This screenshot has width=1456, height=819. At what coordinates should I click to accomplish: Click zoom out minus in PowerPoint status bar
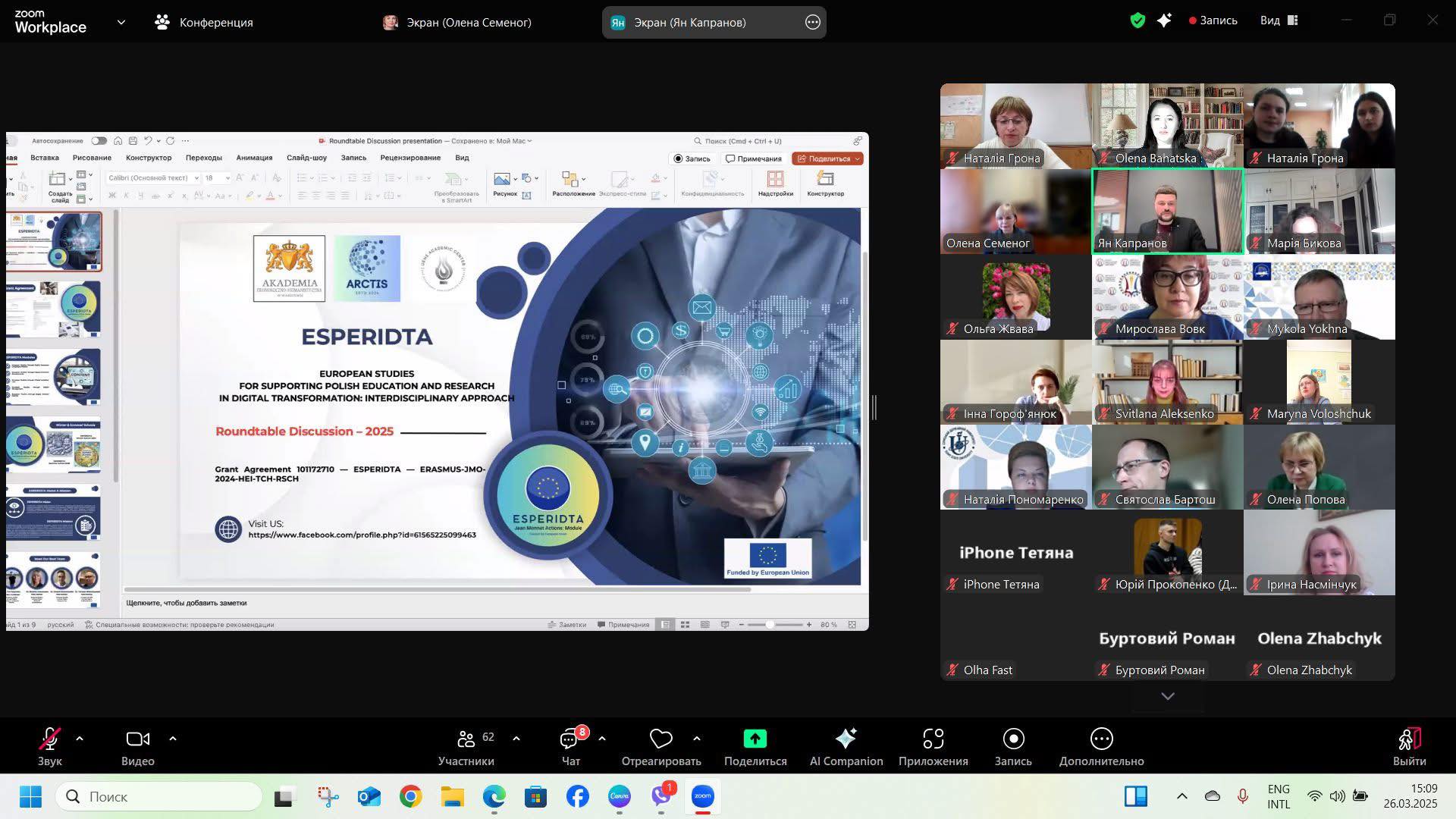point(741,625)
